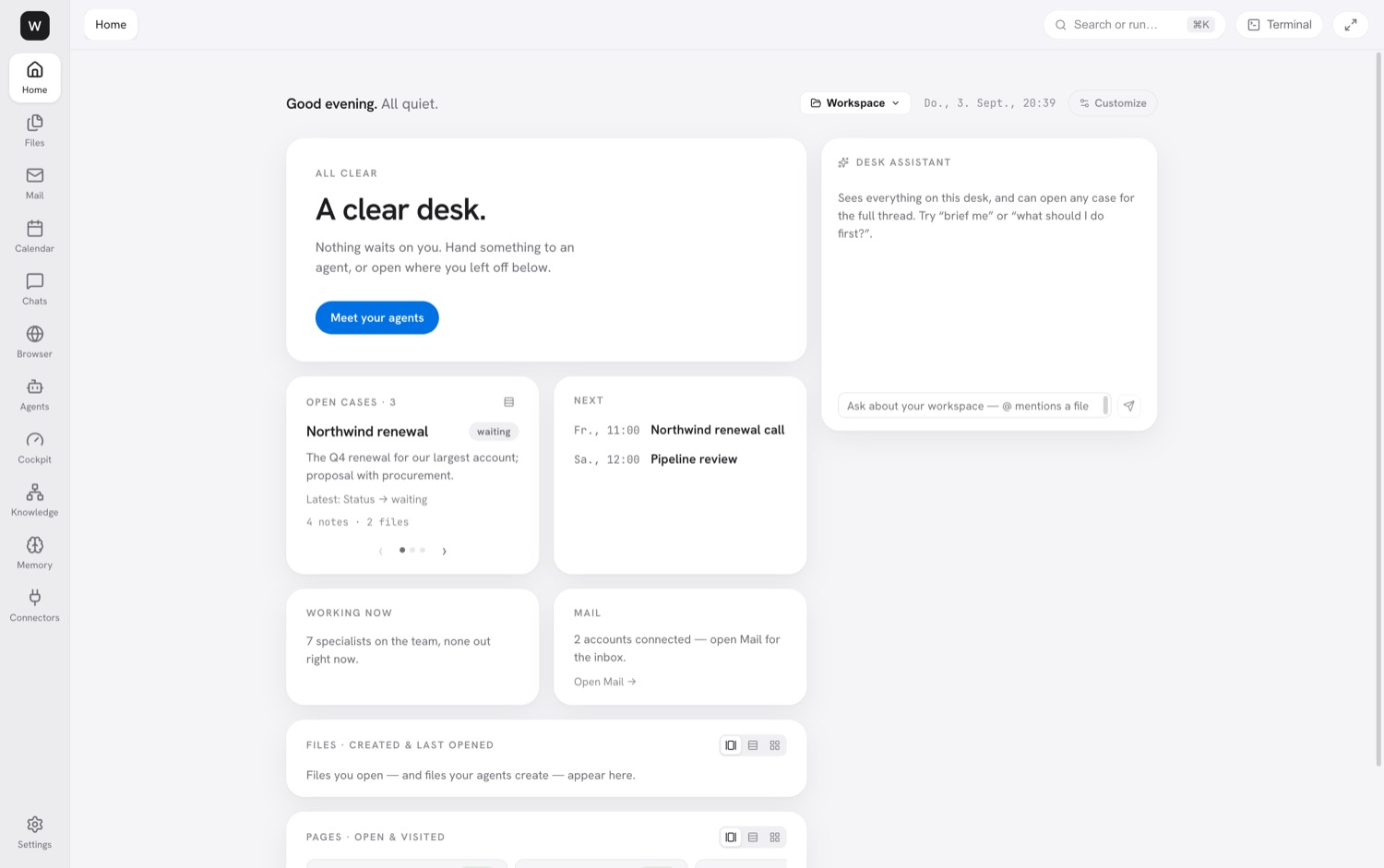1384x868 pixels.
Task: Switch Pages section to carousel view
Action: click(731, 838)
